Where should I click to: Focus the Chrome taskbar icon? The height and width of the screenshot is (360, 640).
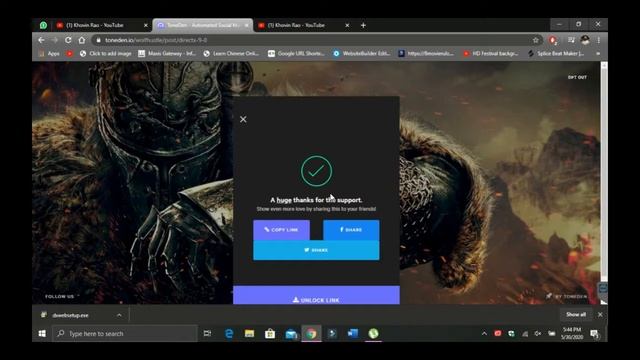click(311, 333)
